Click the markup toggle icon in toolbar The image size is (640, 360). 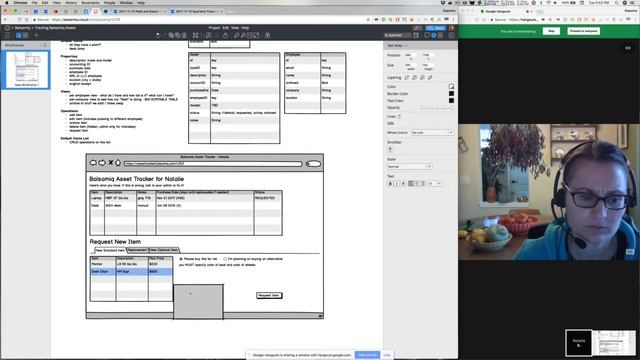(267, 36)
